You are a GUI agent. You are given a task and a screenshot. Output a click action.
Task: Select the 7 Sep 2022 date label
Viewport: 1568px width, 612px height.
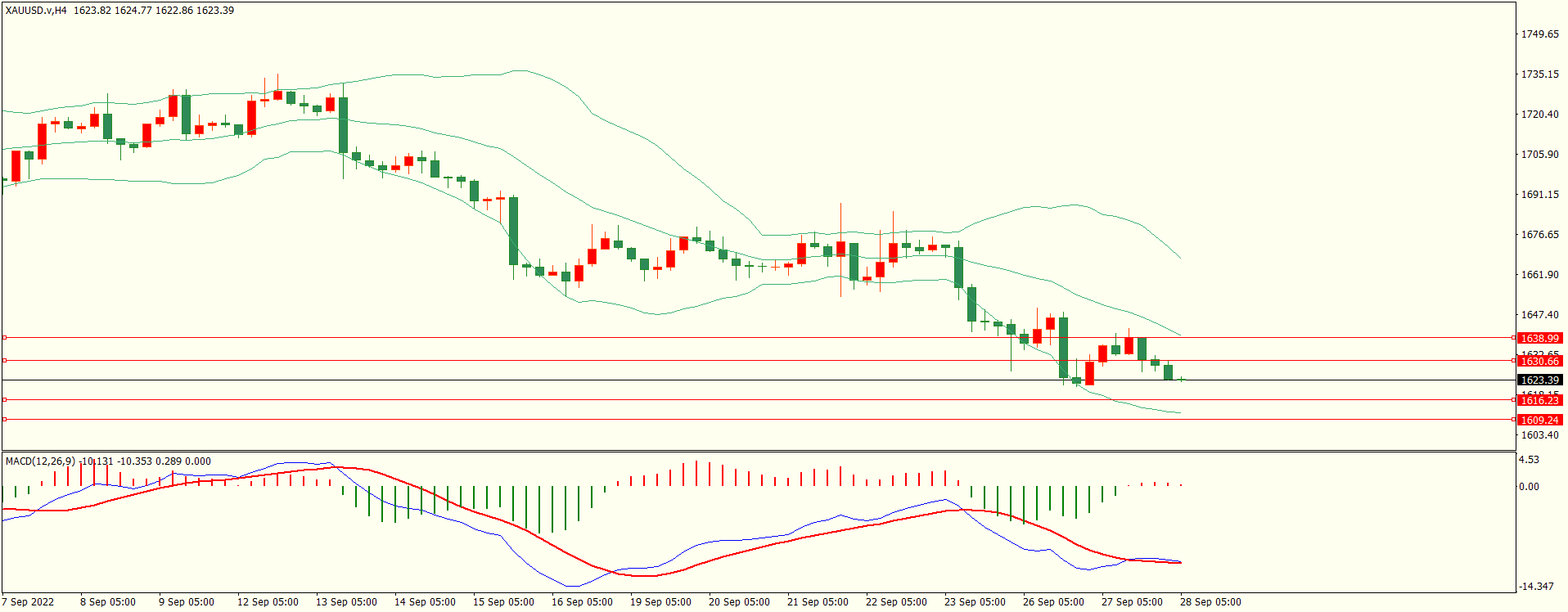click(29, 602)
